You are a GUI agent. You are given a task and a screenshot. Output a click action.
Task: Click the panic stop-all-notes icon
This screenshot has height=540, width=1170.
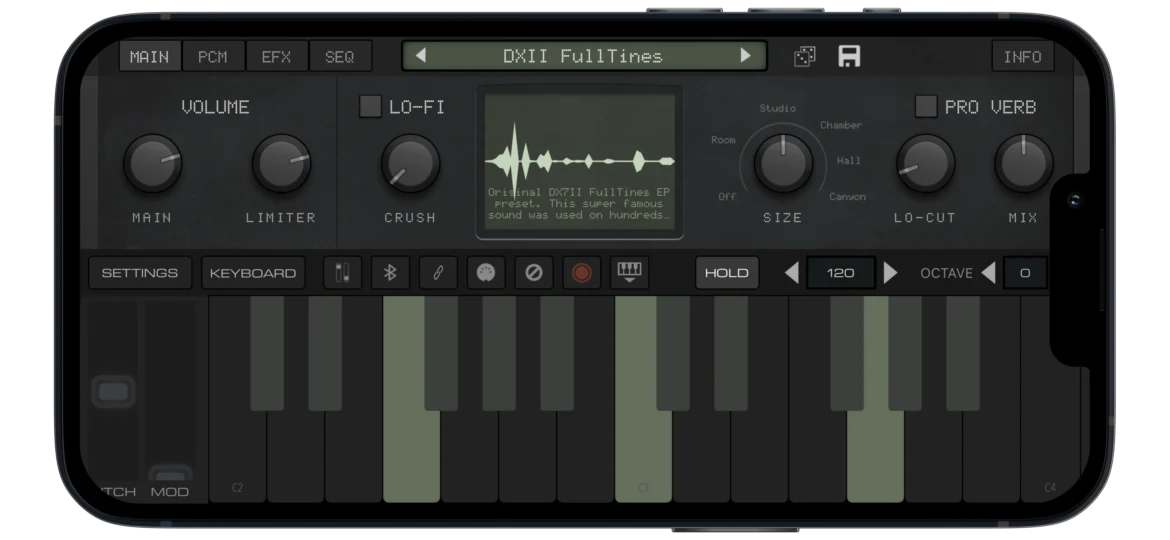pos(534,273)
